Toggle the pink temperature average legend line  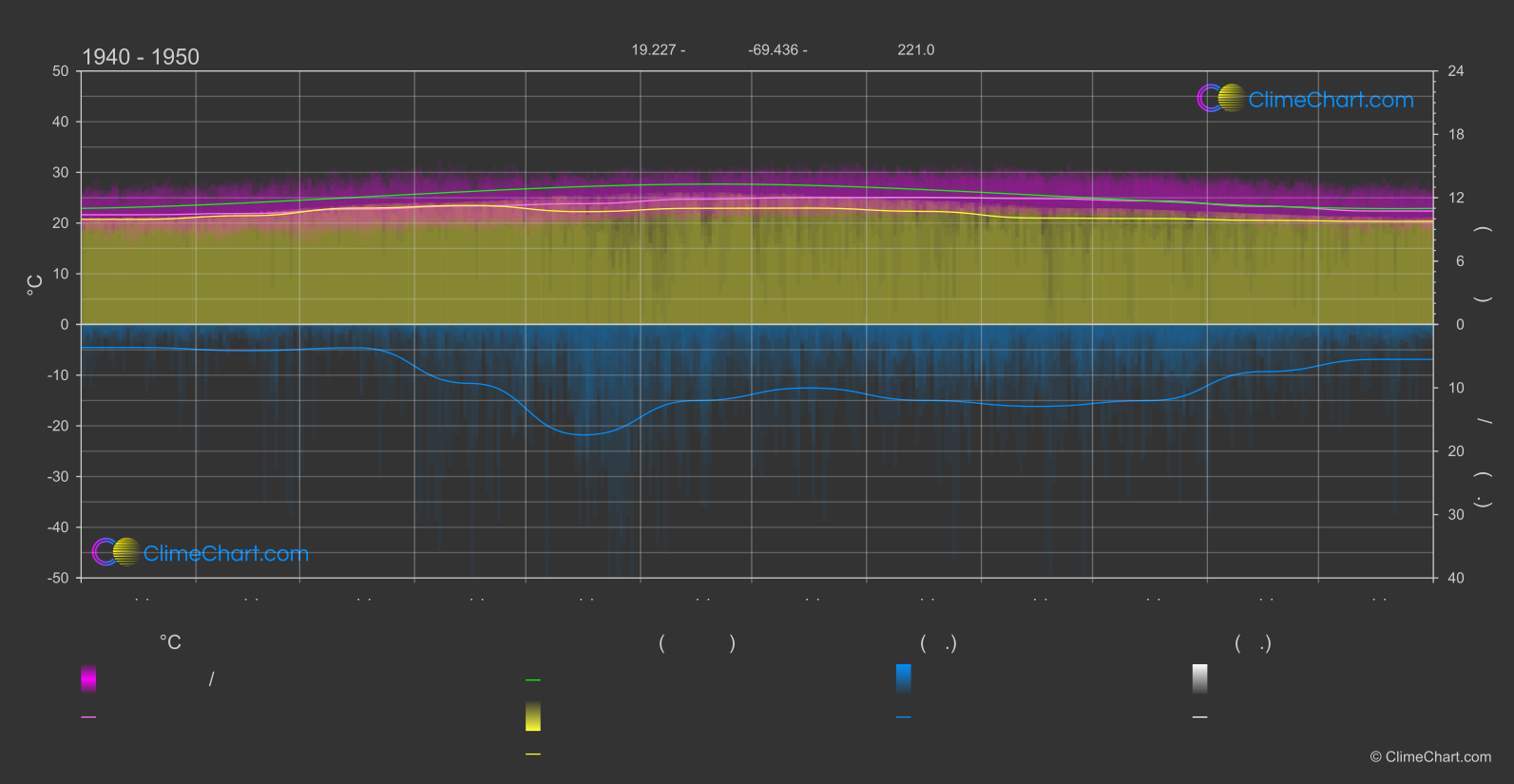click(x=88, y=717)
